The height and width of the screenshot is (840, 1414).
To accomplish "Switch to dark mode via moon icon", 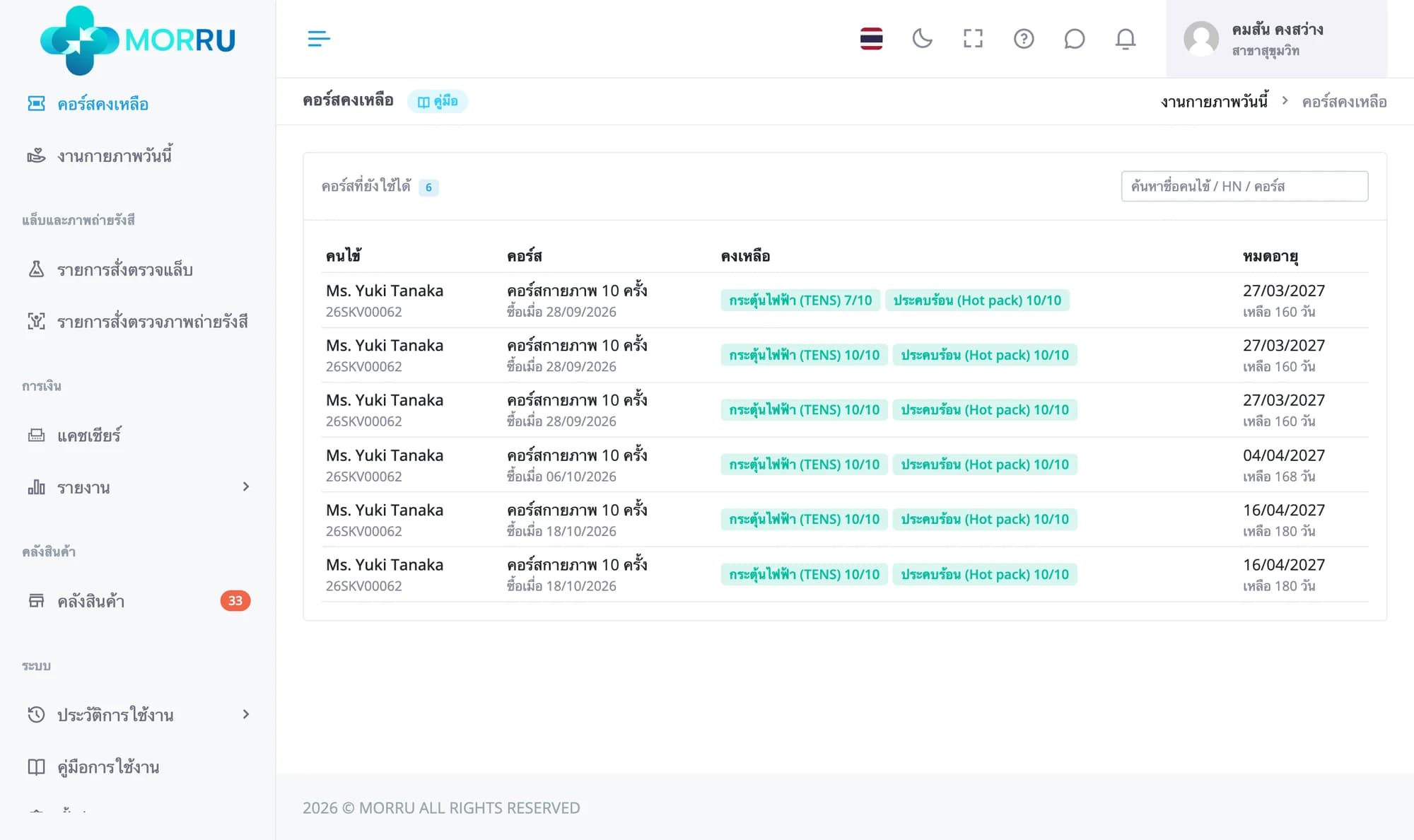I will pos(922,38).
